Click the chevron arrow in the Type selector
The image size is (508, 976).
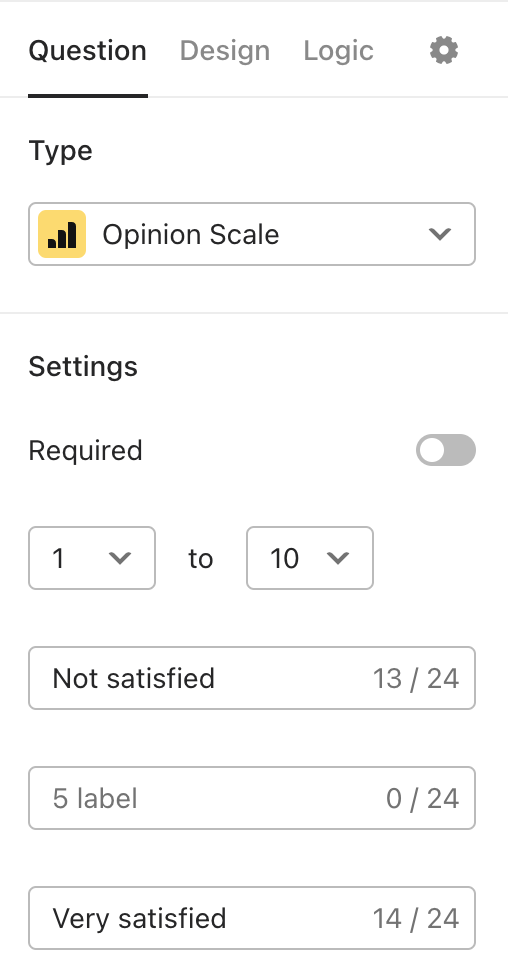point(440,235)
